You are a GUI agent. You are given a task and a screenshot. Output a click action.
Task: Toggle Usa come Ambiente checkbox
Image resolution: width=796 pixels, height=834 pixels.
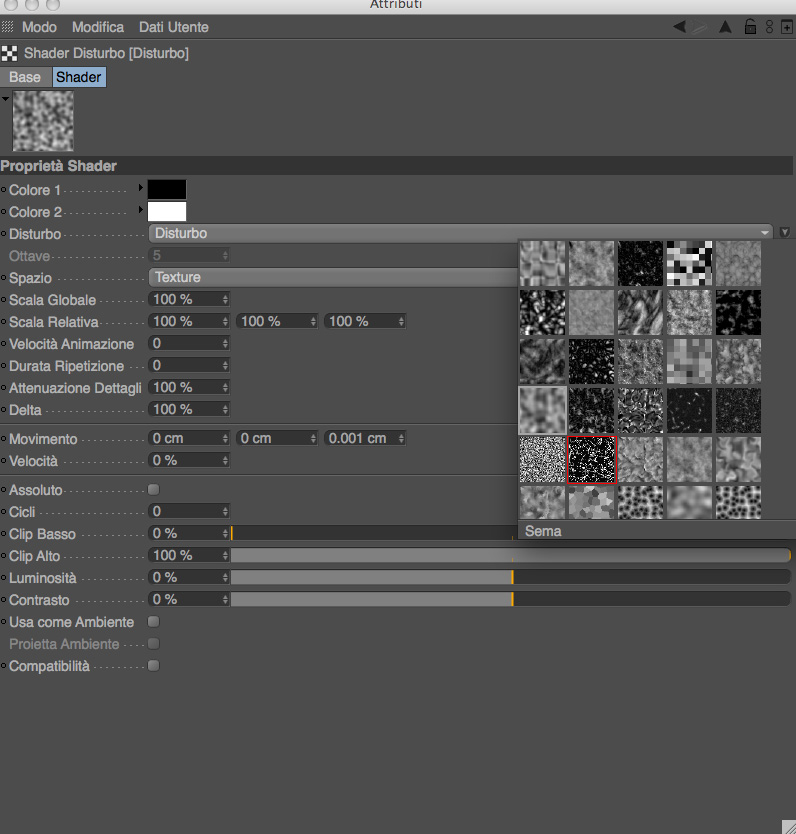click(154, 622)
